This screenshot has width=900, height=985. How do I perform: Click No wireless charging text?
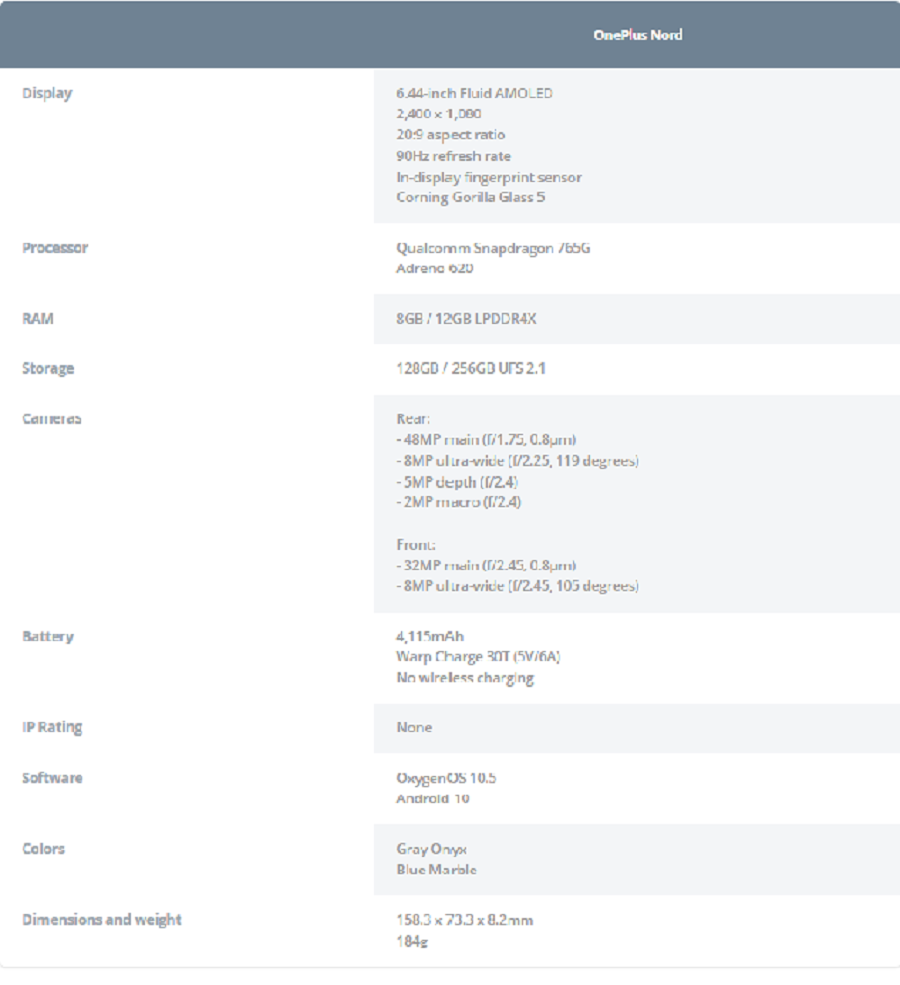coord(465,678)
